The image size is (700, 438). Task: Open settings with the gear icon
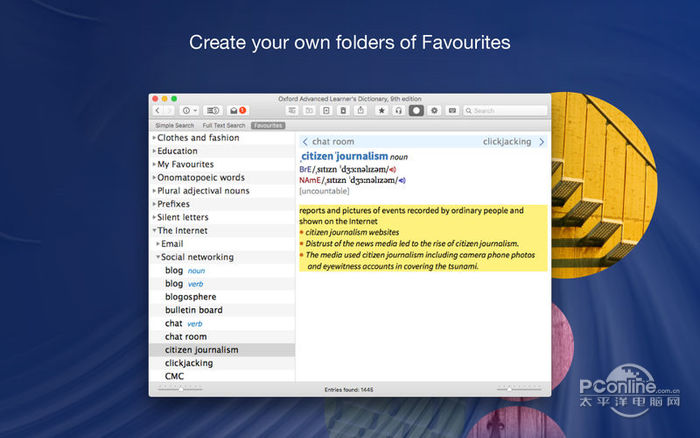coord(434,110)
